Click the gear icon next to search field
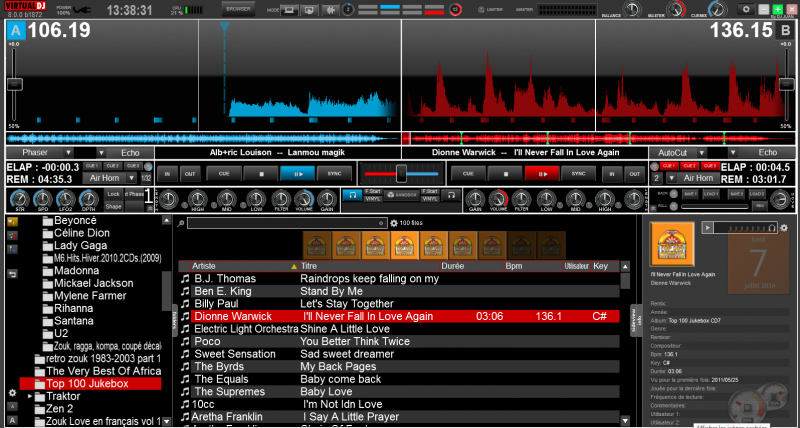The height and width of the screenshot is (428, 800). [x=394, y=223]
